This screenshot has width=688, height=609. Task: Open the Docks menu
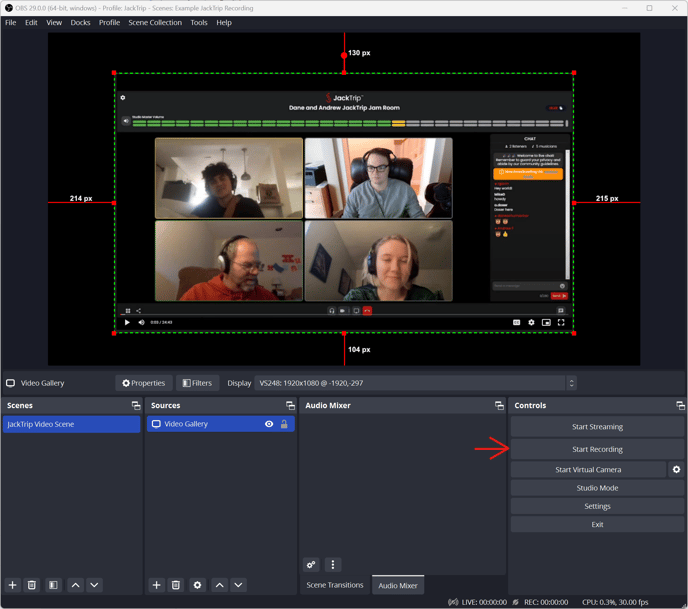click(x=80, y=22)
